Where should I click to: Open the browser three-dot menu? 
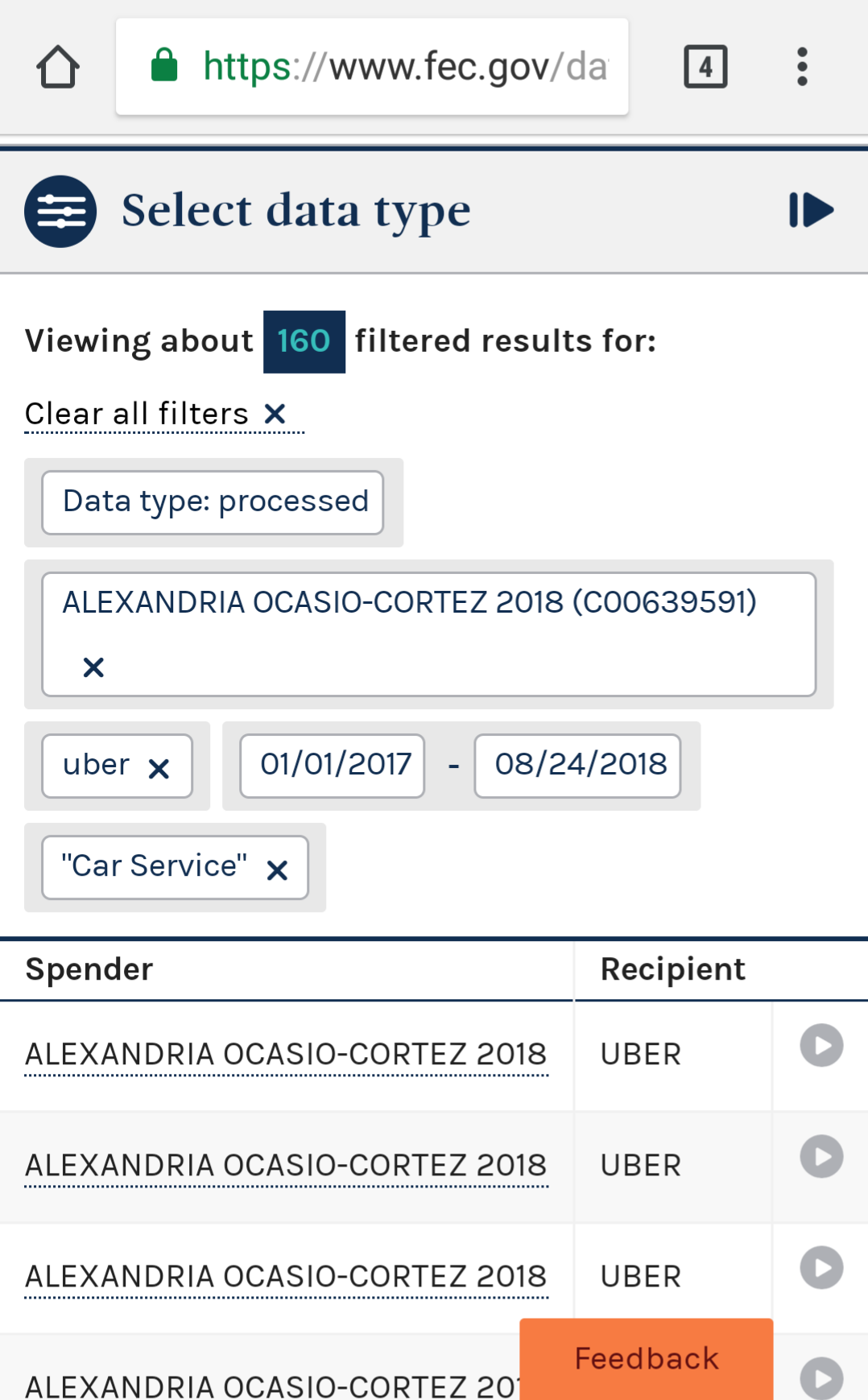tap(802, 67)
